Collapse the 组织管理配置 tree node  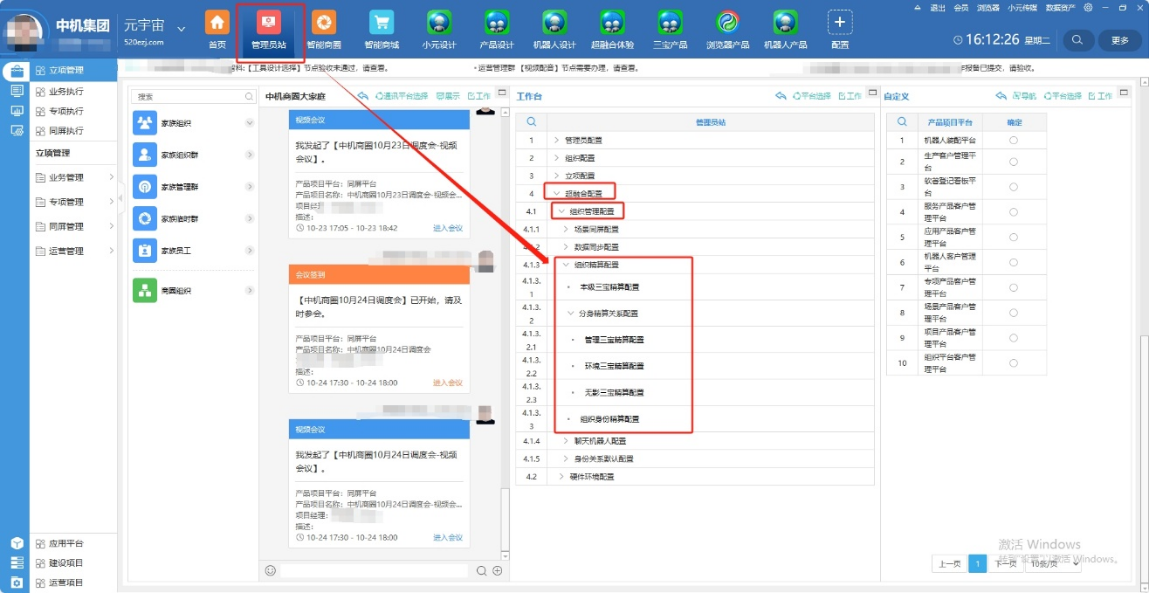pos(563,212)
